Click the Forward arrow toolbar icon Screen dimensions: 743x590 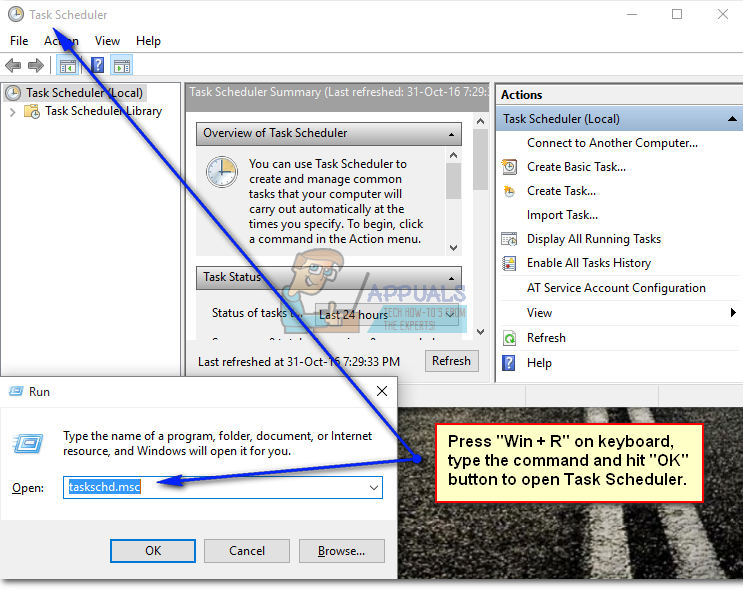click(x=36, y=65)
